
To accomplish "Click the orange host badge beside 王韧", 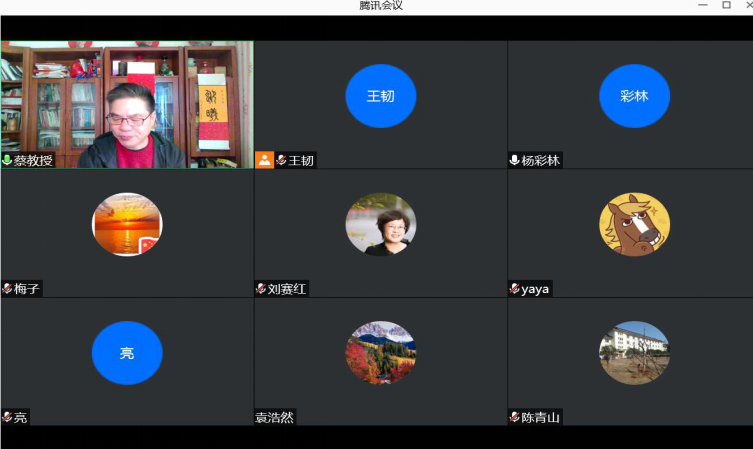I will point(265,160).
